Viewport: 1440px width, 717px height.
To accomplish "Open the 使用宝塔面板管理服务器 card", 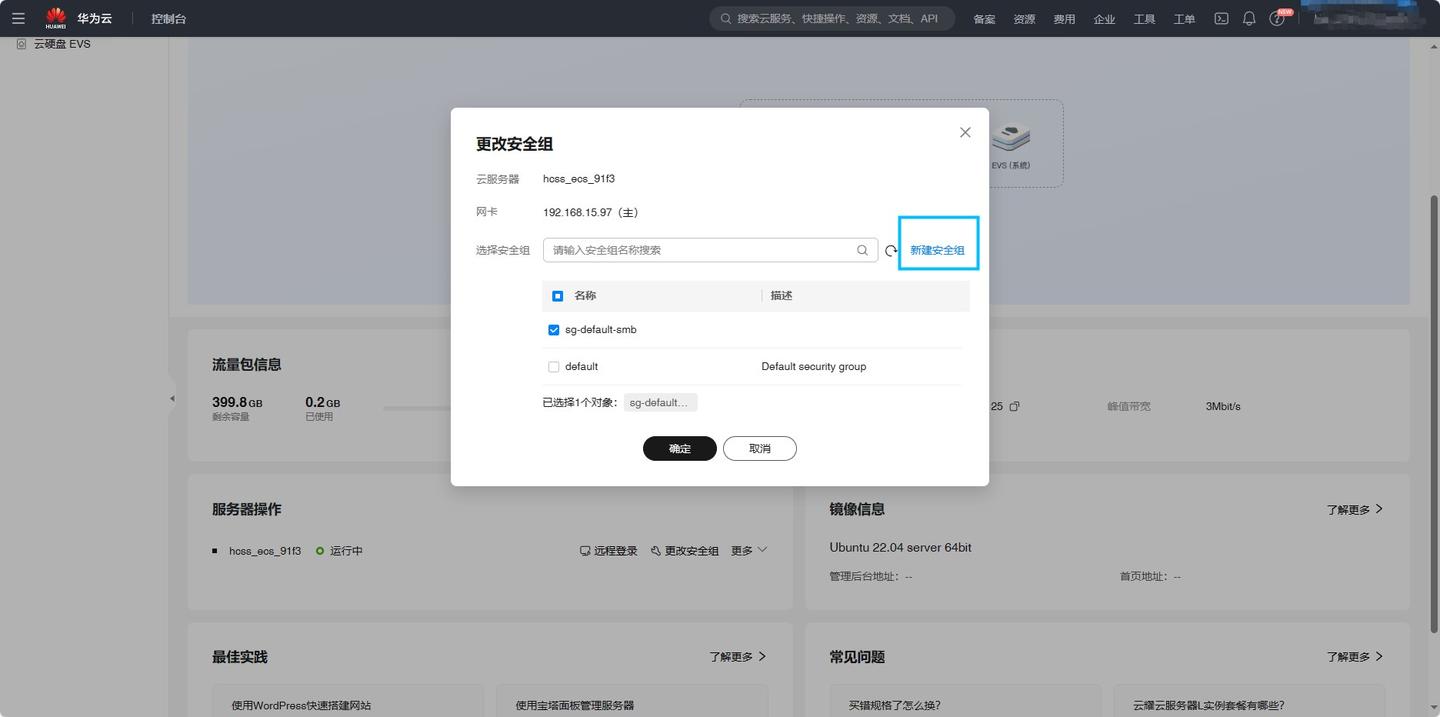I will coord(632,700).
